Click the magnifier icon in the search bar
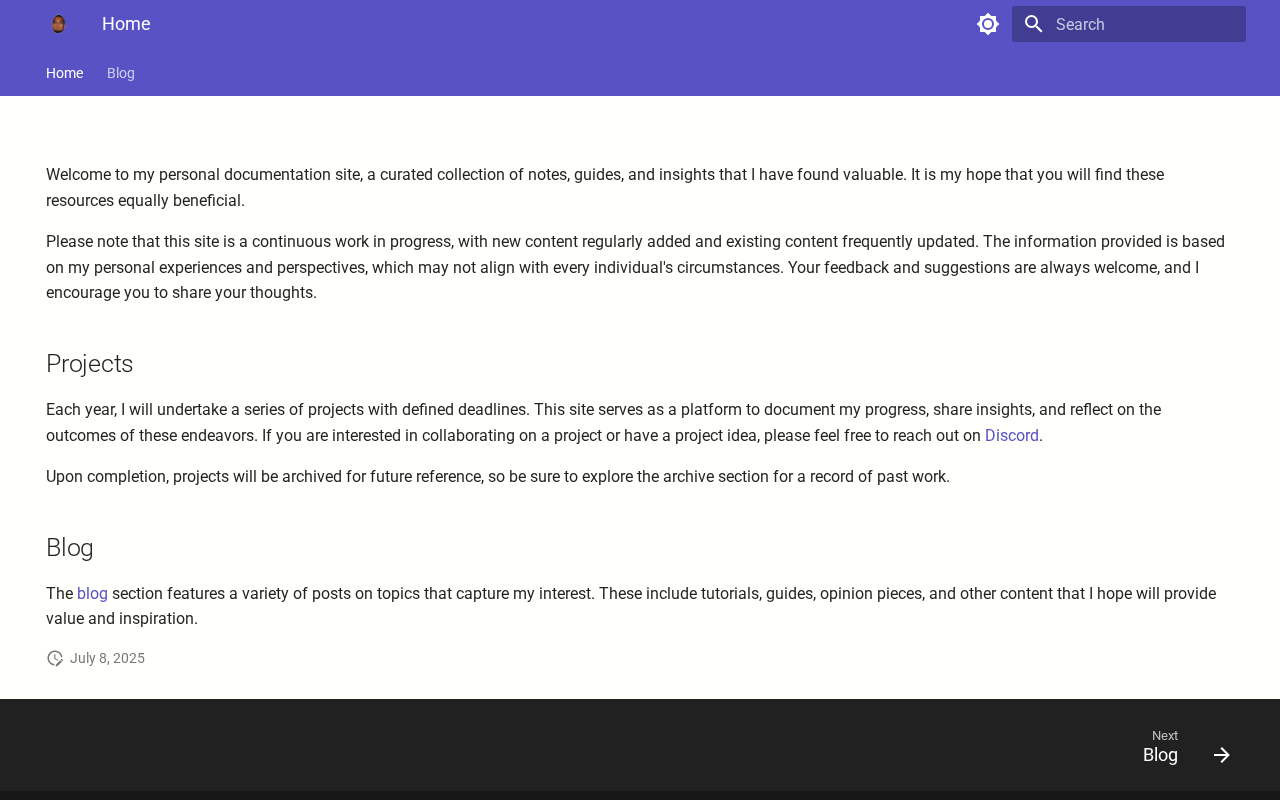 (x=1034, y=24)
